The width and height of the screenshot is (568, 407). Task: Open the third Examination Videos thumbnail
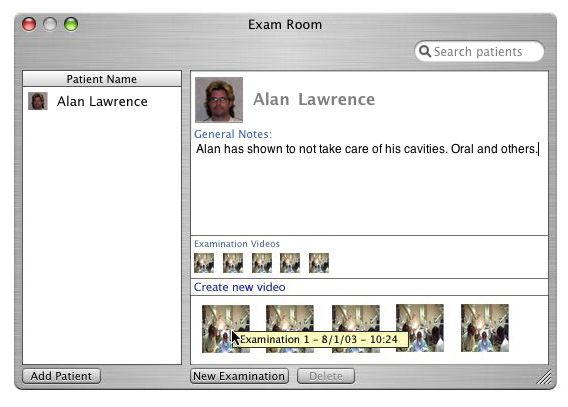pyautogui.click(x=262, y=263)
